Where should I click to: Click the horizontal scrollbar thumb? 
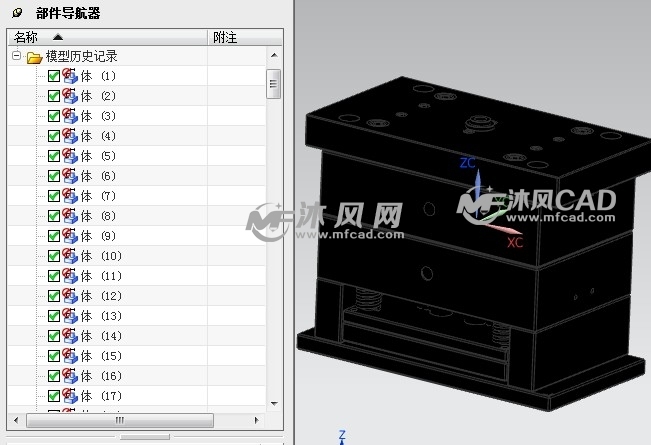click(x=120, y=420)
